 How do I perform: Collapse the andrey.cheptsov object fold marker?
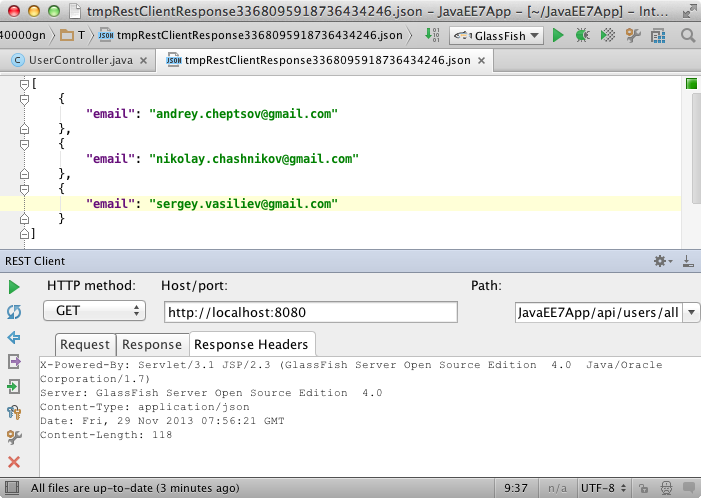[x=25, y=99]
